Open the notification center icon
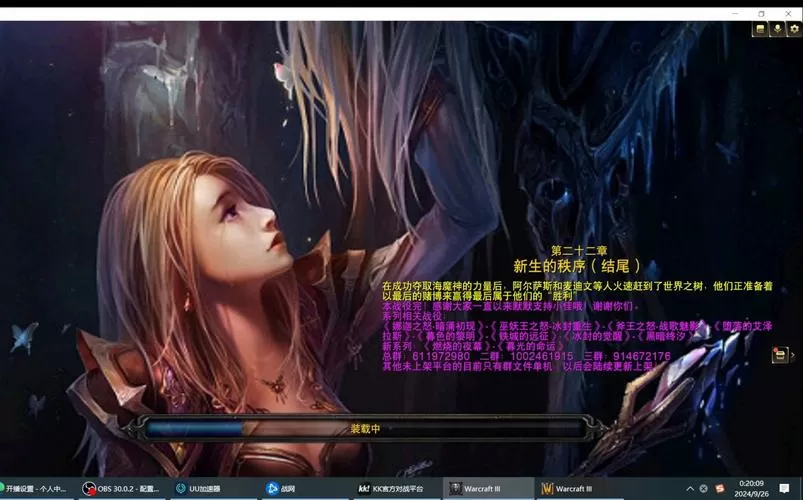The height and width of the screenshot is (500, 803). point(784,489)
